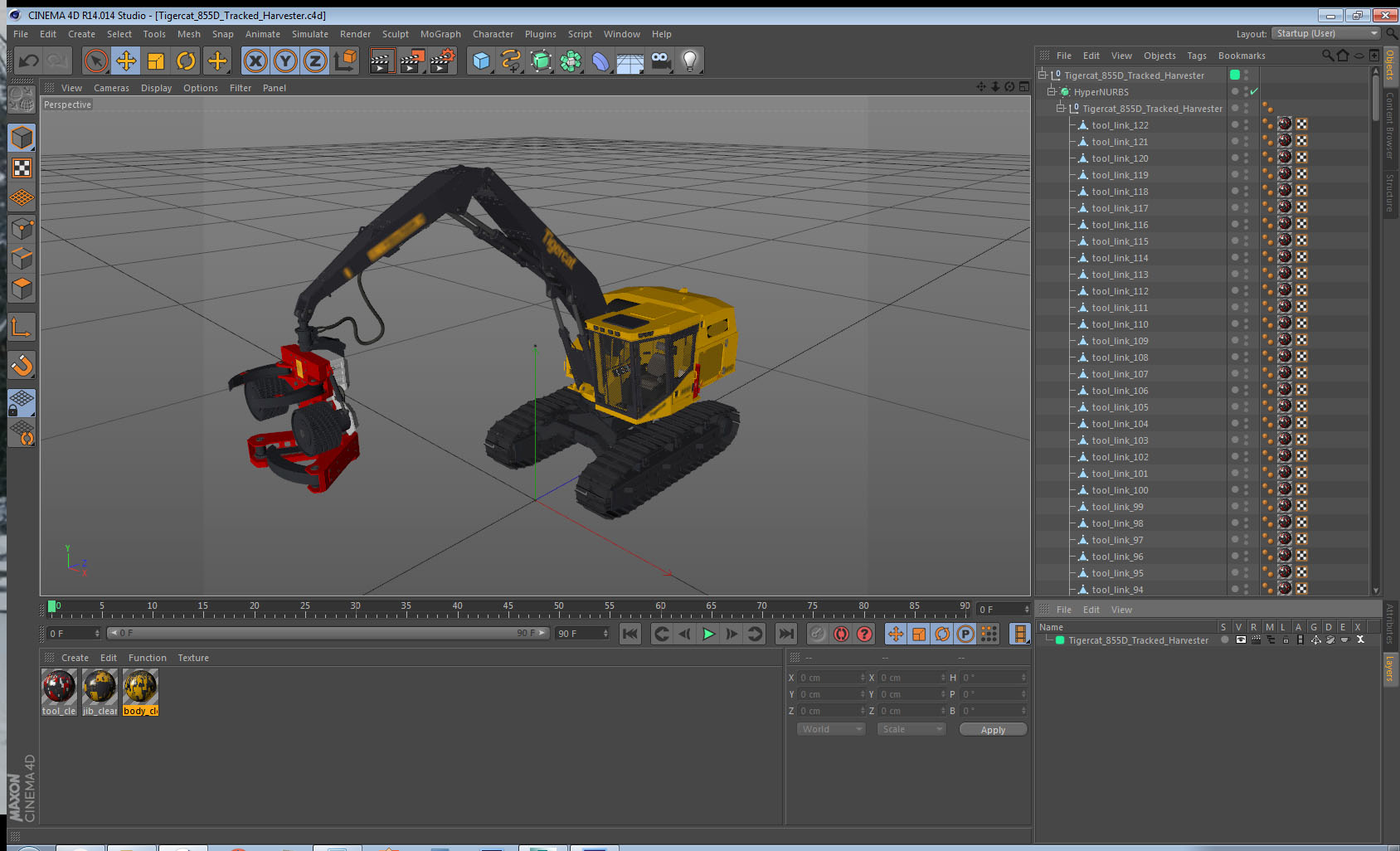Click the Record Active Objects icon

[818, 634]
